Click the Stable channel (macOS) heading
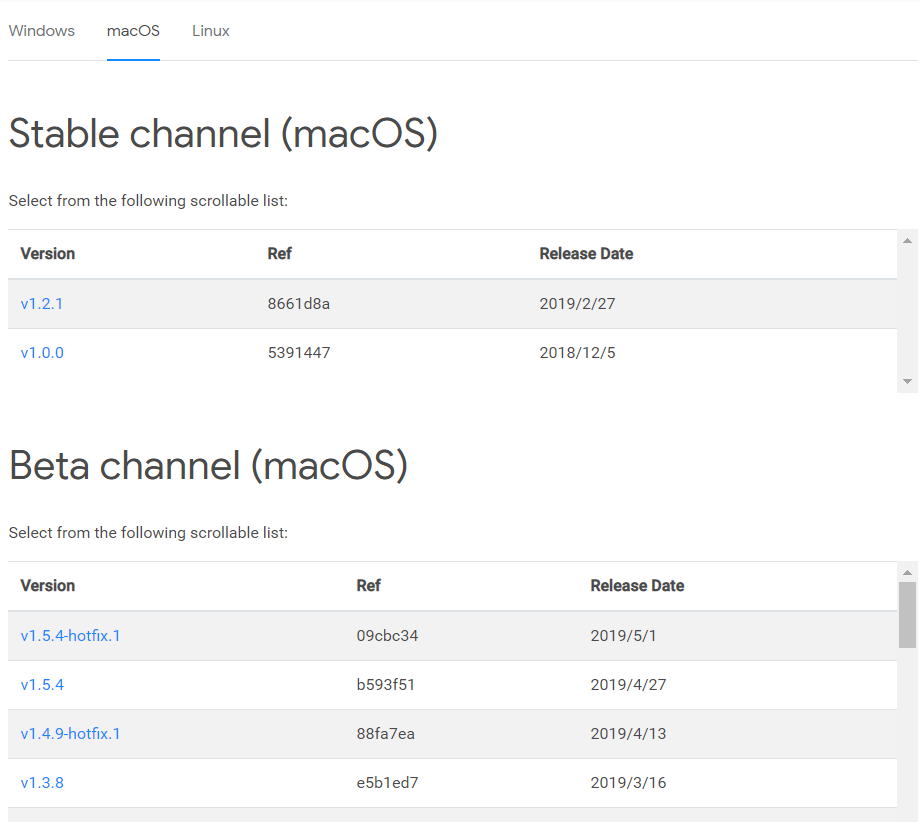 point(223,133)
